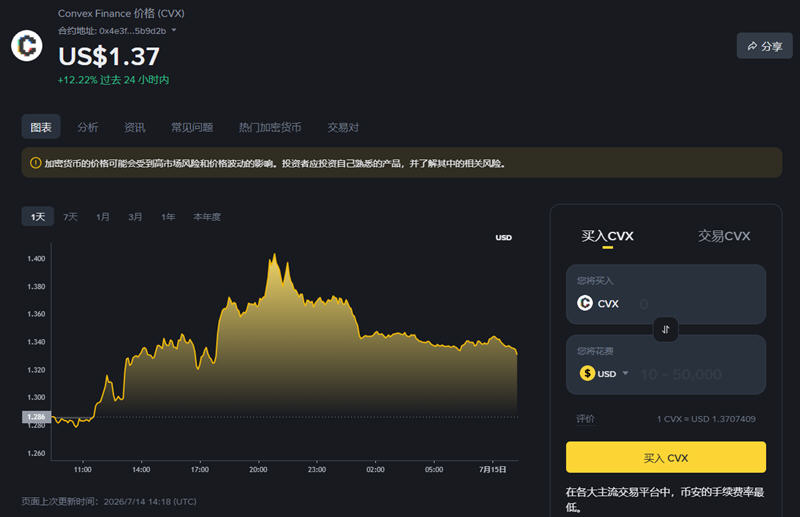This screenshot has width=800, height=517.
Task: Select the 本年度 chart range
Action: 207,217
